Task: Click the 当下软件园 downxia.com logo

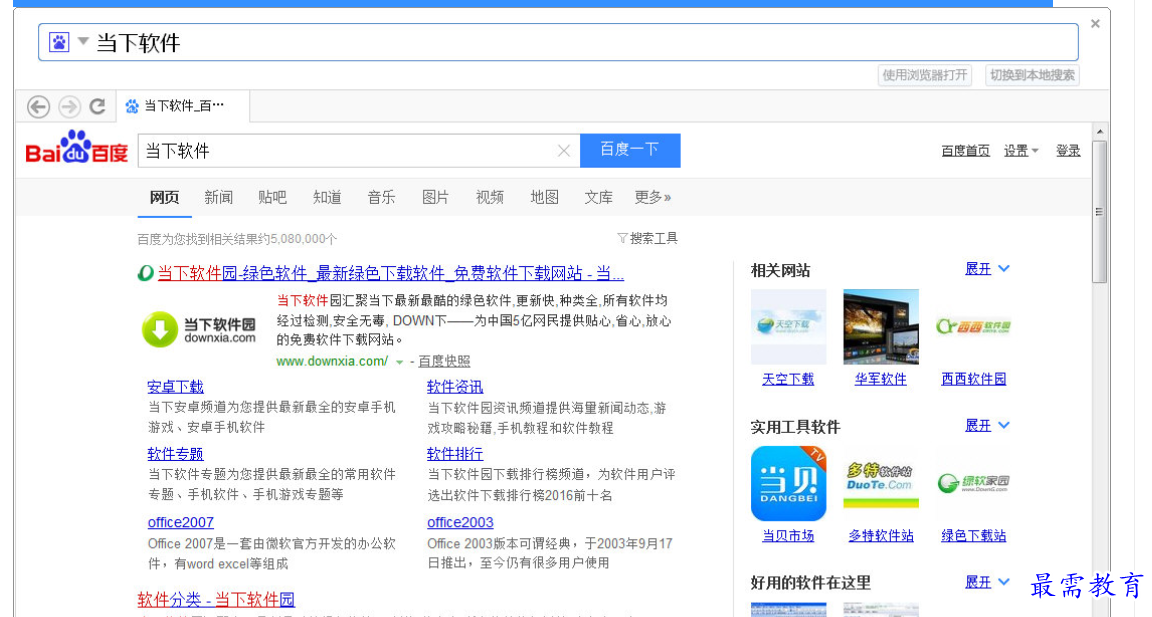Action: point(199,330)
